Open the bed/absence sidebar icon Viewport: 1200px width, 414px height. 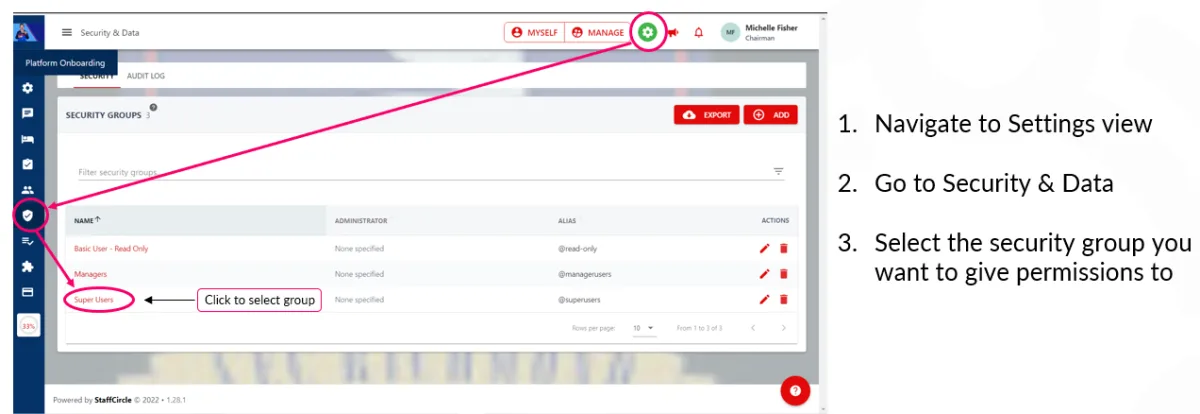click(28, 139)
